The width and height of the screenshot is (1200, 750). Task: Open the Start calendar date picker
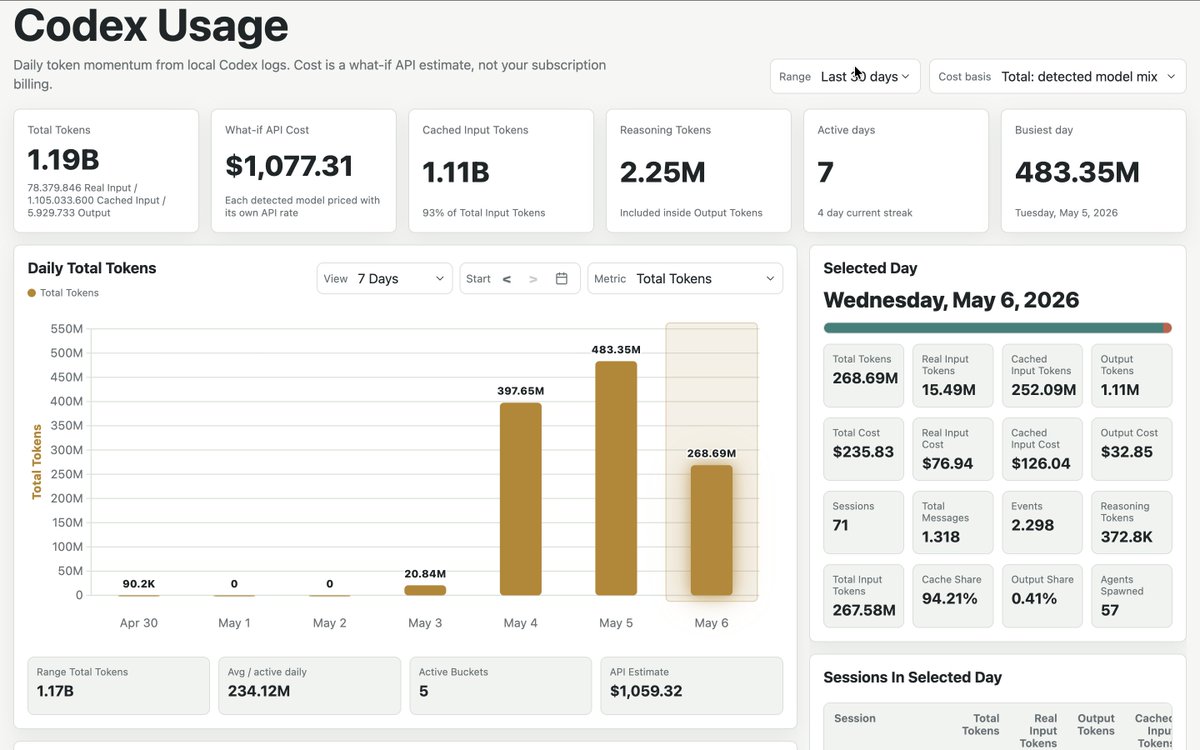(562, 279)
